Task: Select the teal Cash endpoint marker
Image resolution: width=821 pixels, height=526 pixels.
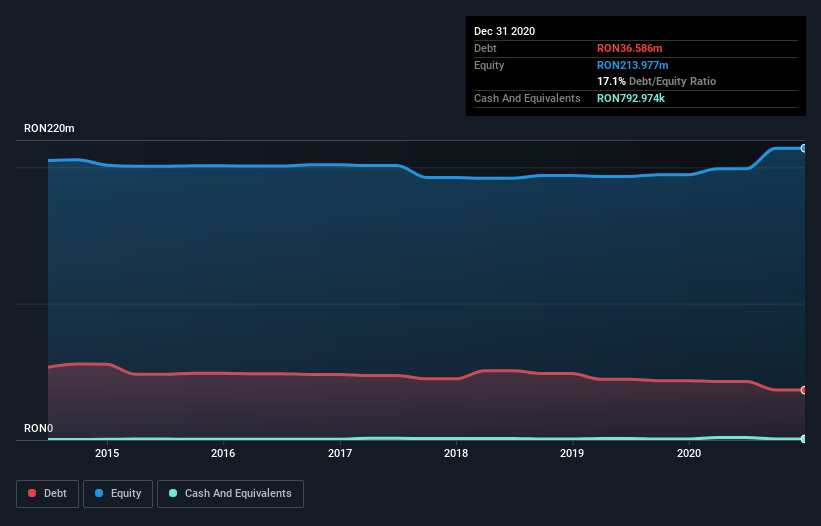Action: 804,439
